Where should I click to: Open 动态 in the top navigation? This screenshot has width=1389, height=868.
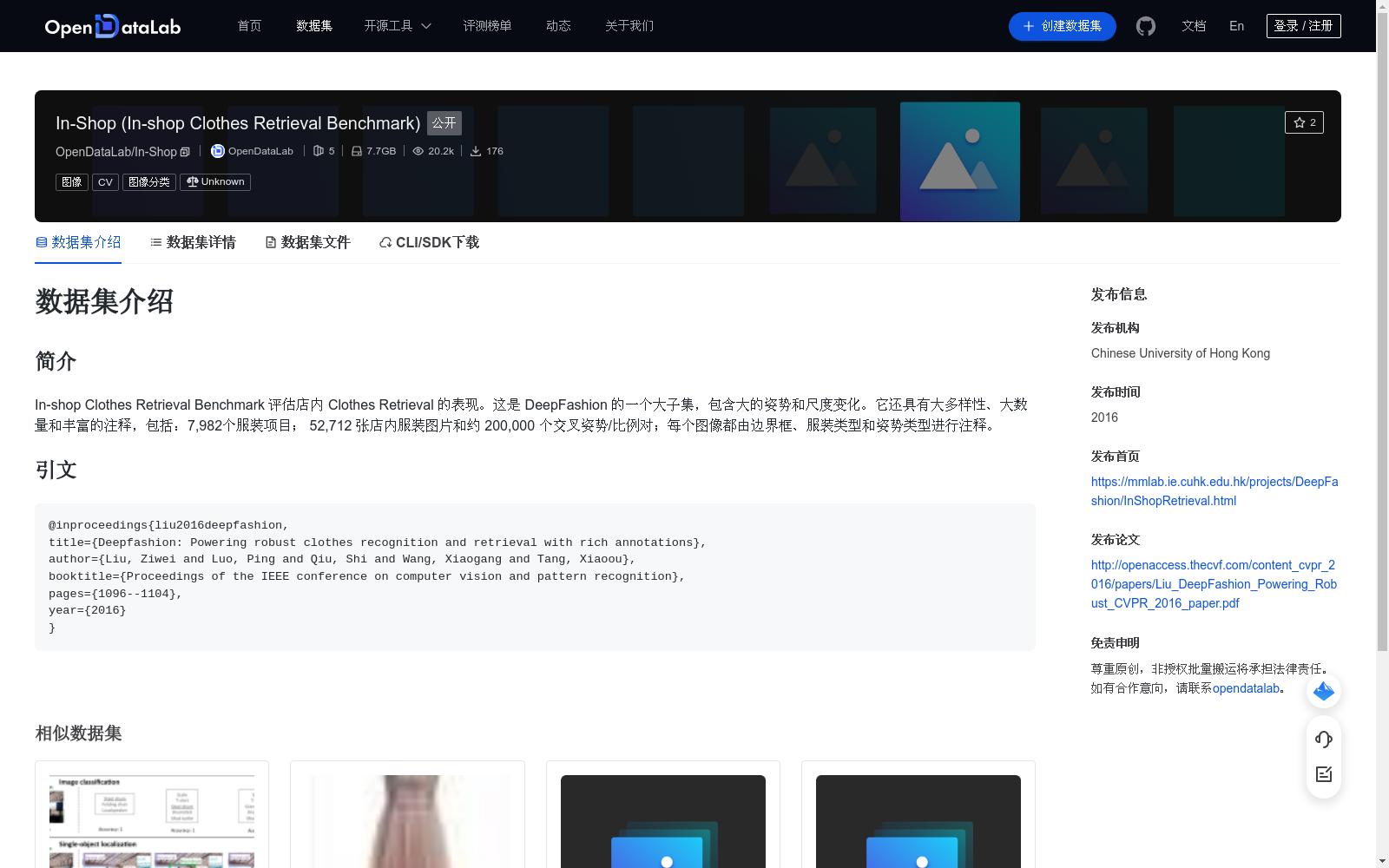[558, 26]
